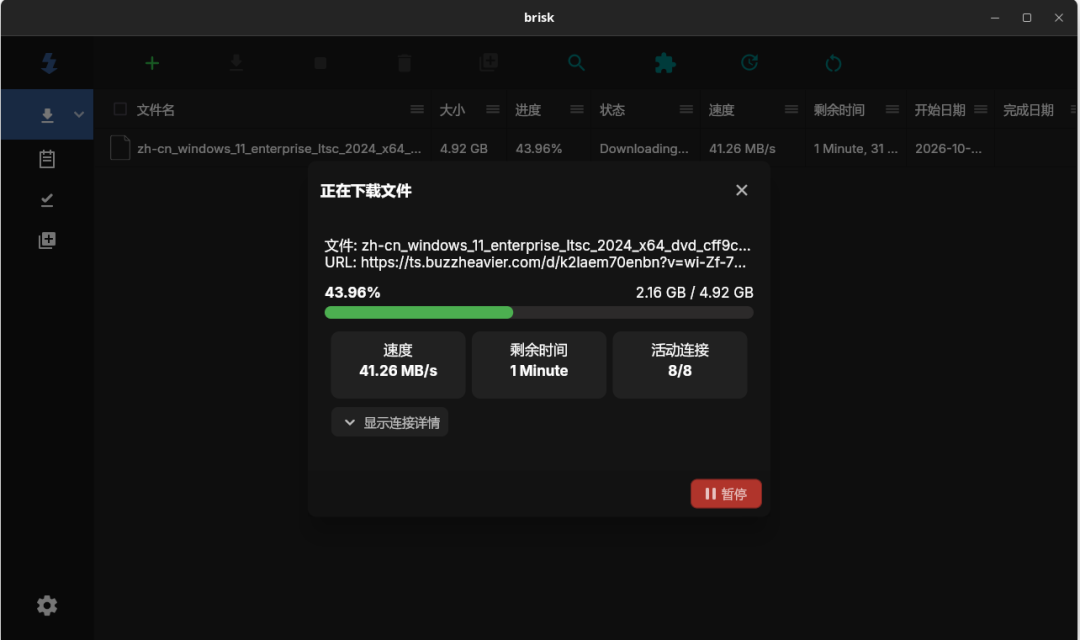Open the browser extension puzzle icon
The image size is (1080, 640).
tap(665, 63)
